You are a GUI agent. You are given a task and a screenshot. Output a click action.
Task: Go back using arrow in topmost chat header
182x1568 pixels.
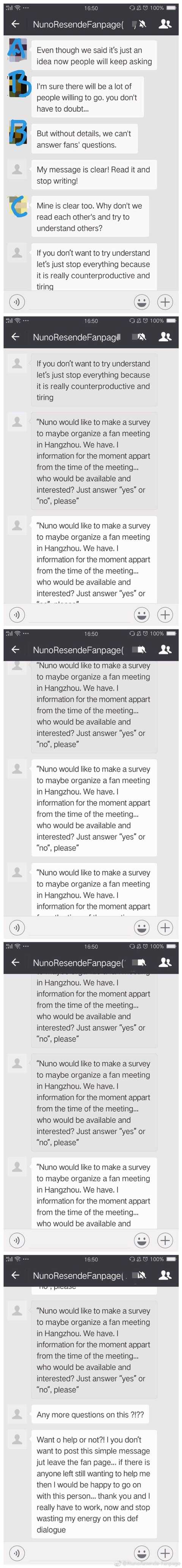click(15, 24)
